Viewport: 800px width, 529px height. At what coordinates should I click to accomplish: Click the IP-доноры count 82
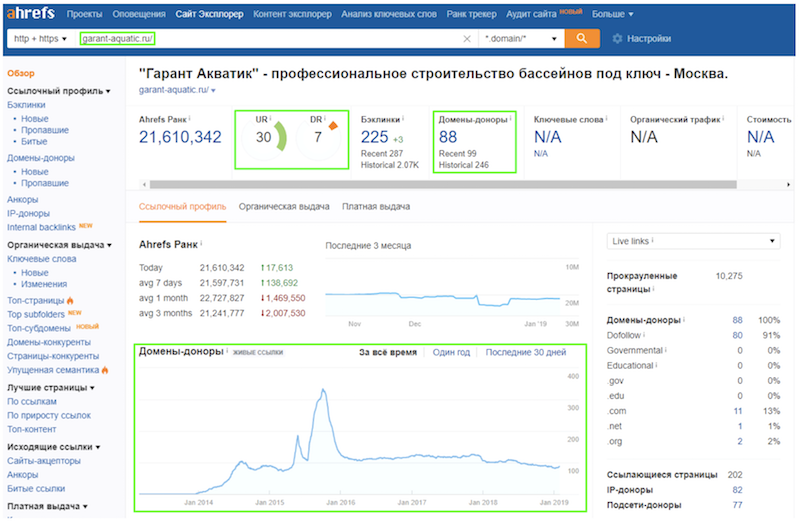[x=737, y=490]
